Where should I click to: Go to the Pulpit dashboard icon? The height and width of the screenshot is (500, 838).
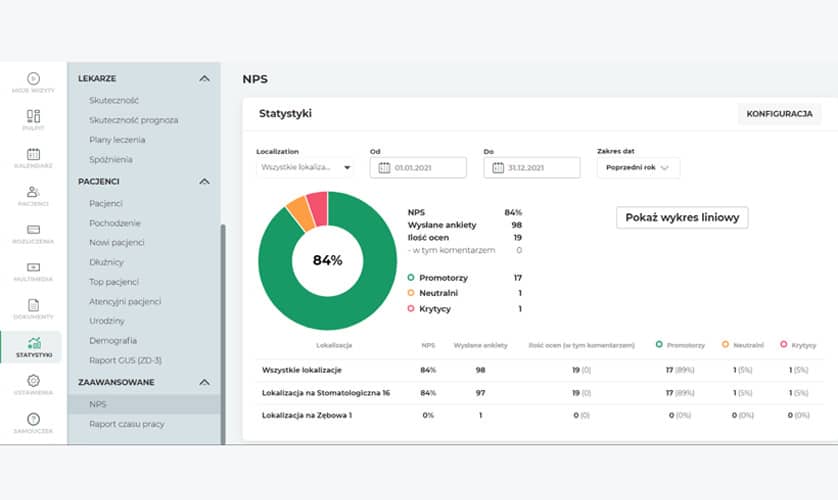pos(33,120)
